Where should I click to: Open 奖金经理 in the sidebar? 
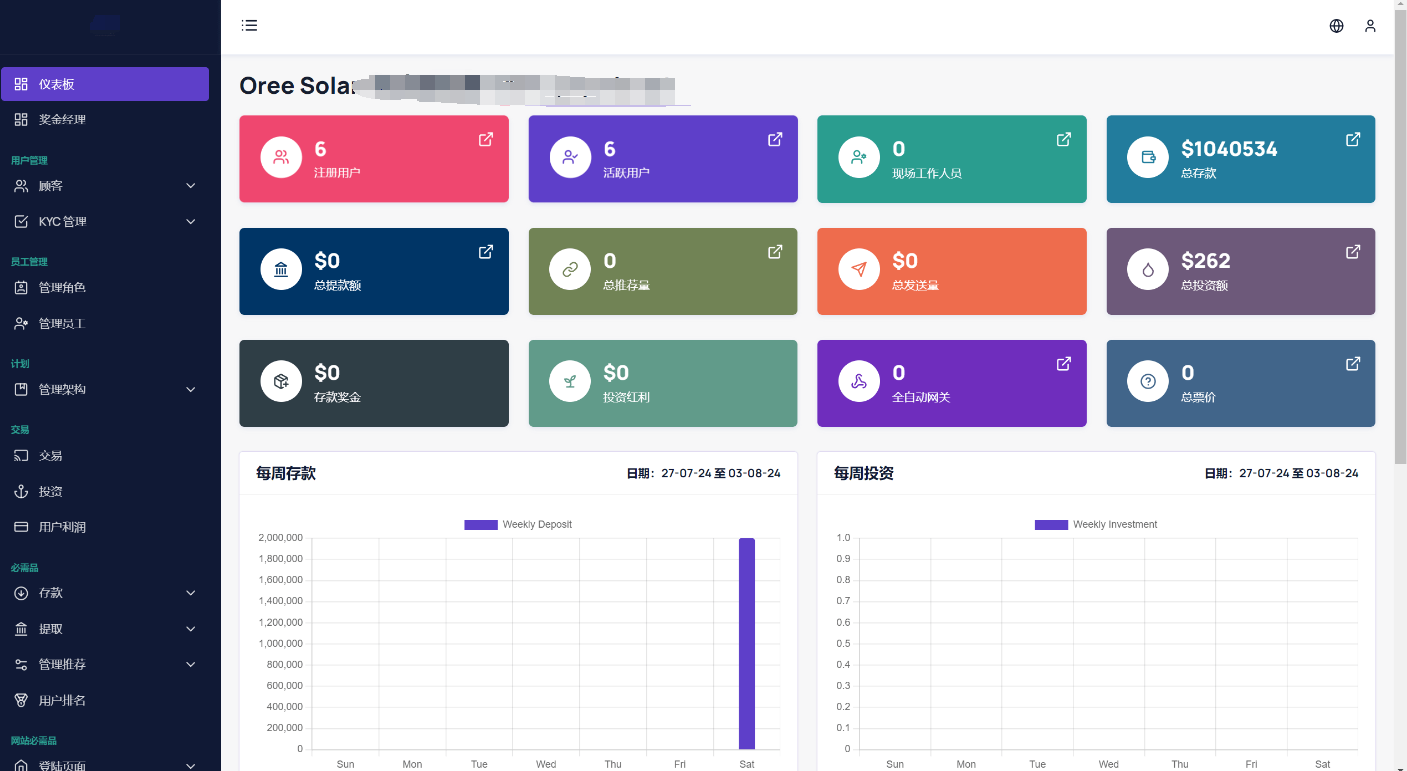point(105,120)
